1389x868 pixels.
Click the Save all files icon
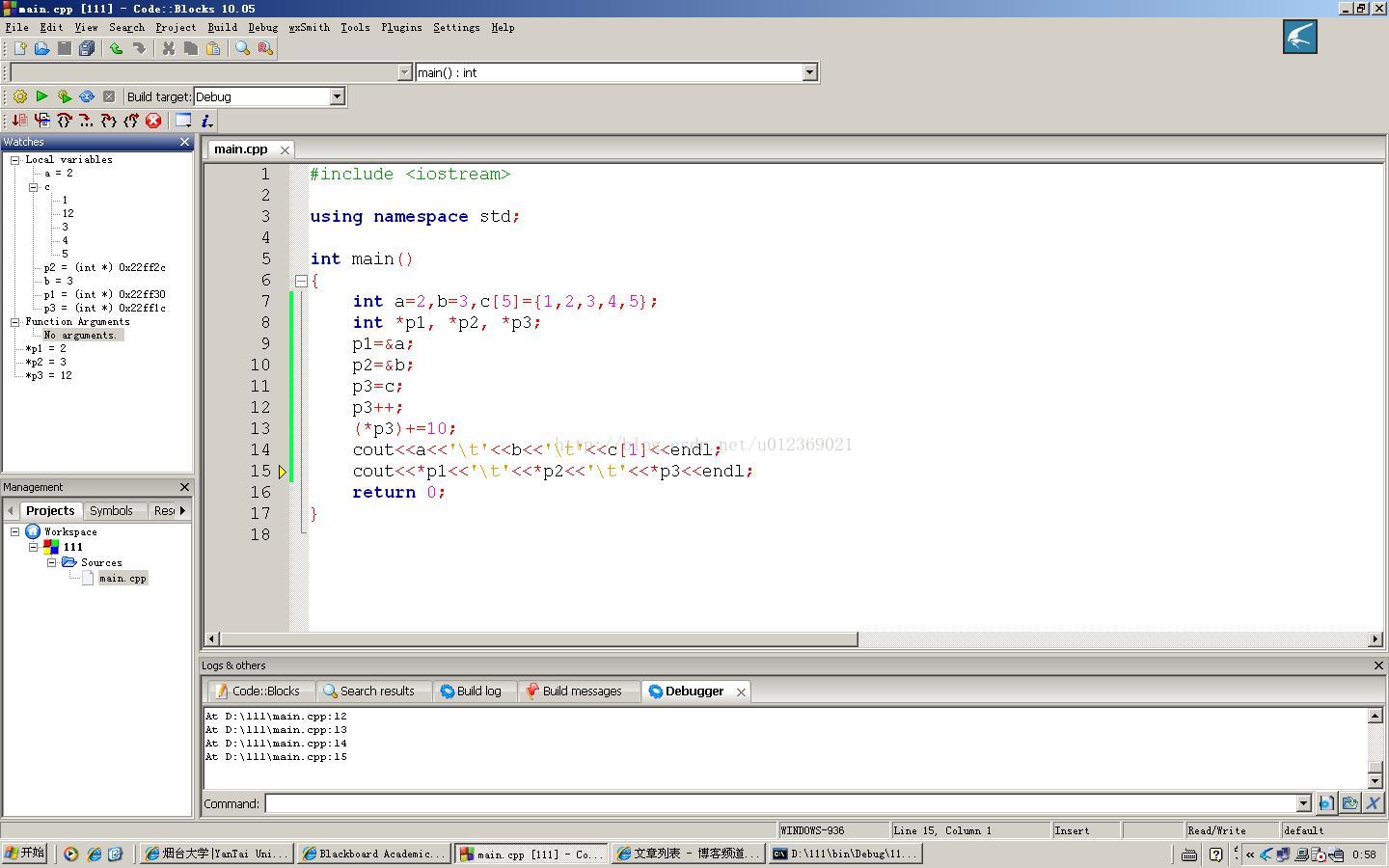click(x=86, y=48)
